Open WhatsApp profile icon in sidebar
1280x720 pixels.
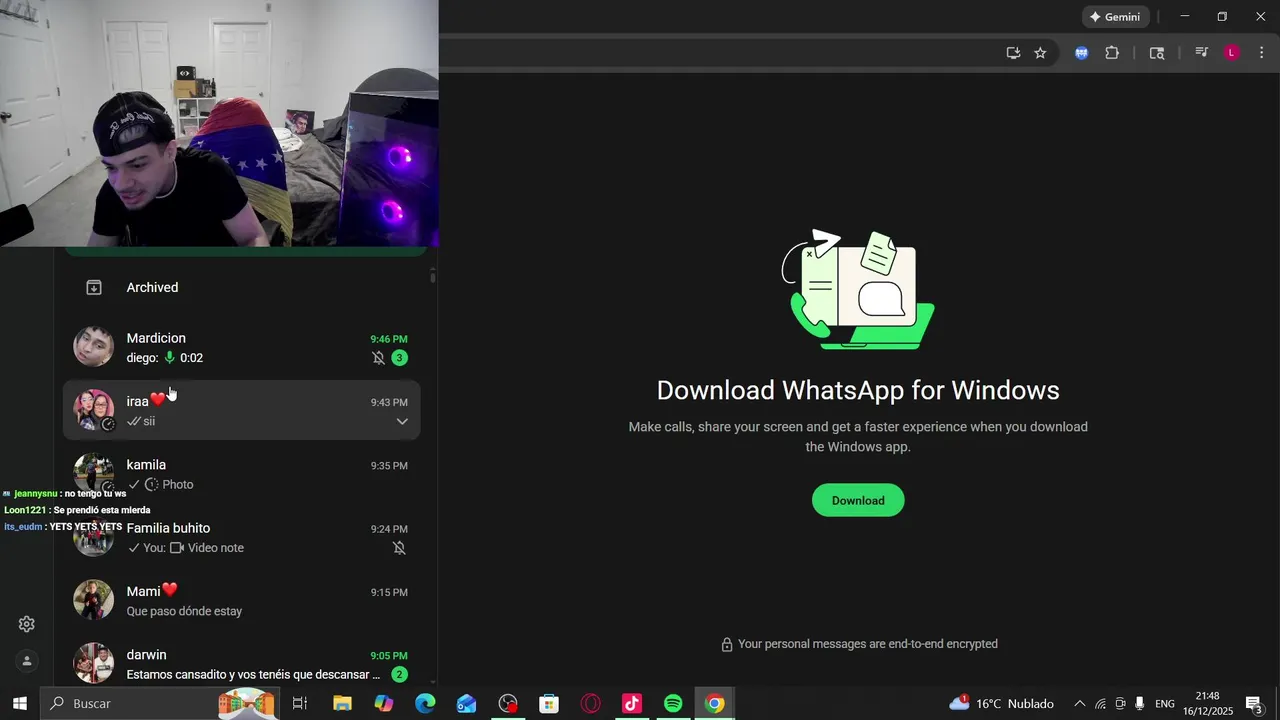point(27,661)
